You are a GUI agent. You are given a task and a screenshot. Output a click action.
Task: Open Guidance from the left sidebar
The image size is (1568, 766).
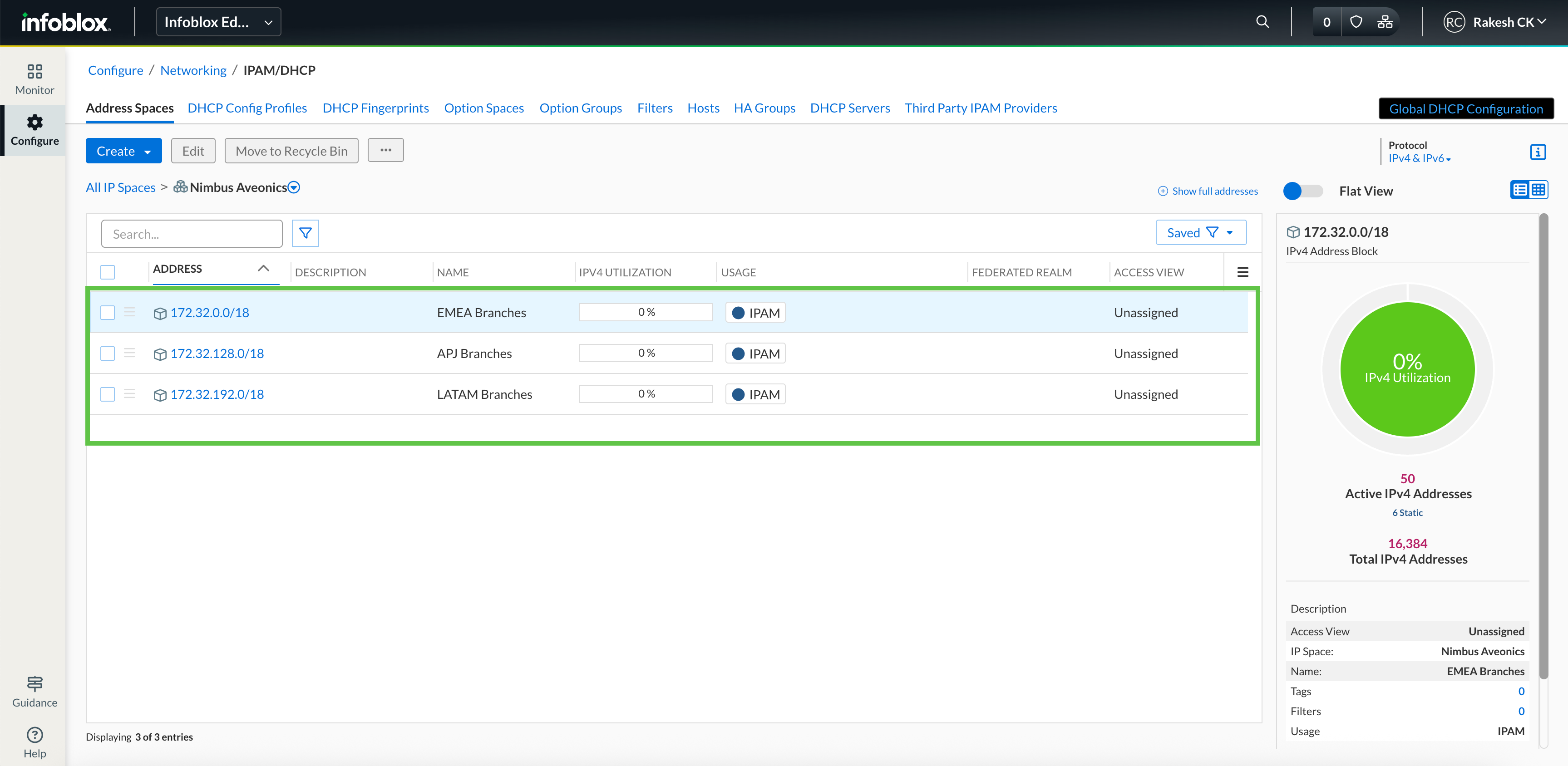35,691
